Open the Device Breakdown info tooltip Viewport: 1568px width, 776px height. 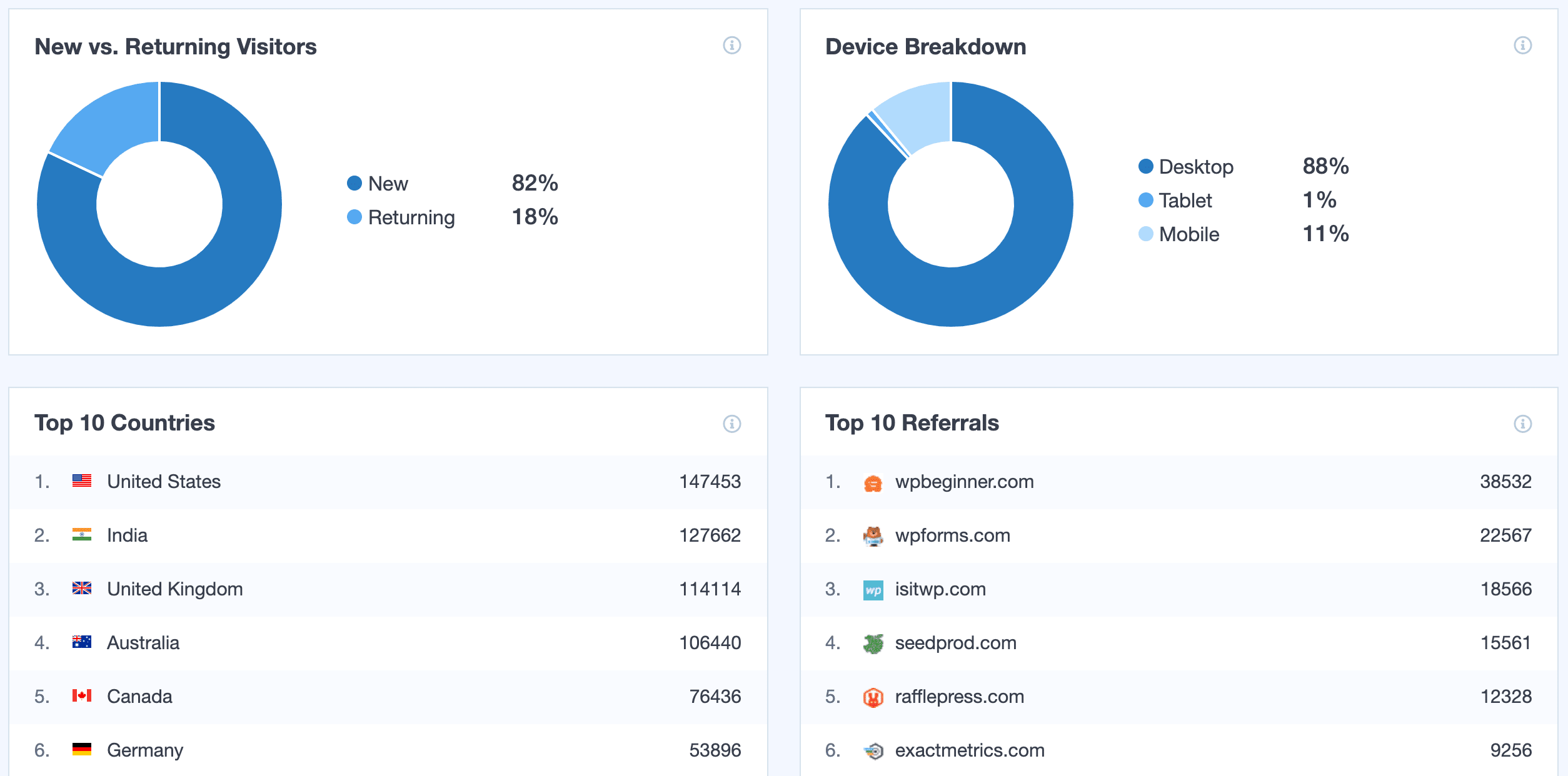tap(1522, 44)
